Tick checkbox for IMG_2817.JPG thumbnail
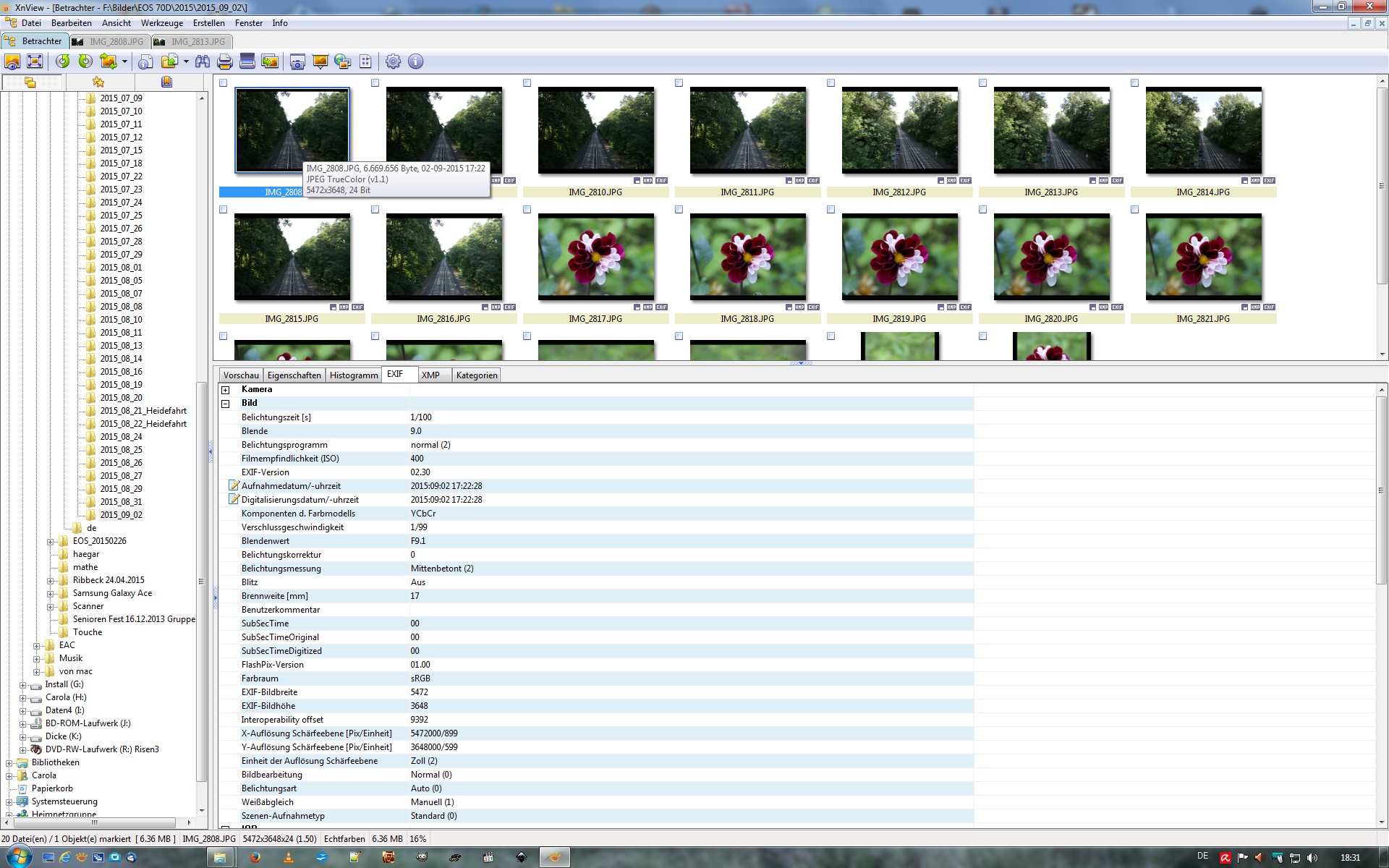The image size is (1389, 868). (527, 210)
